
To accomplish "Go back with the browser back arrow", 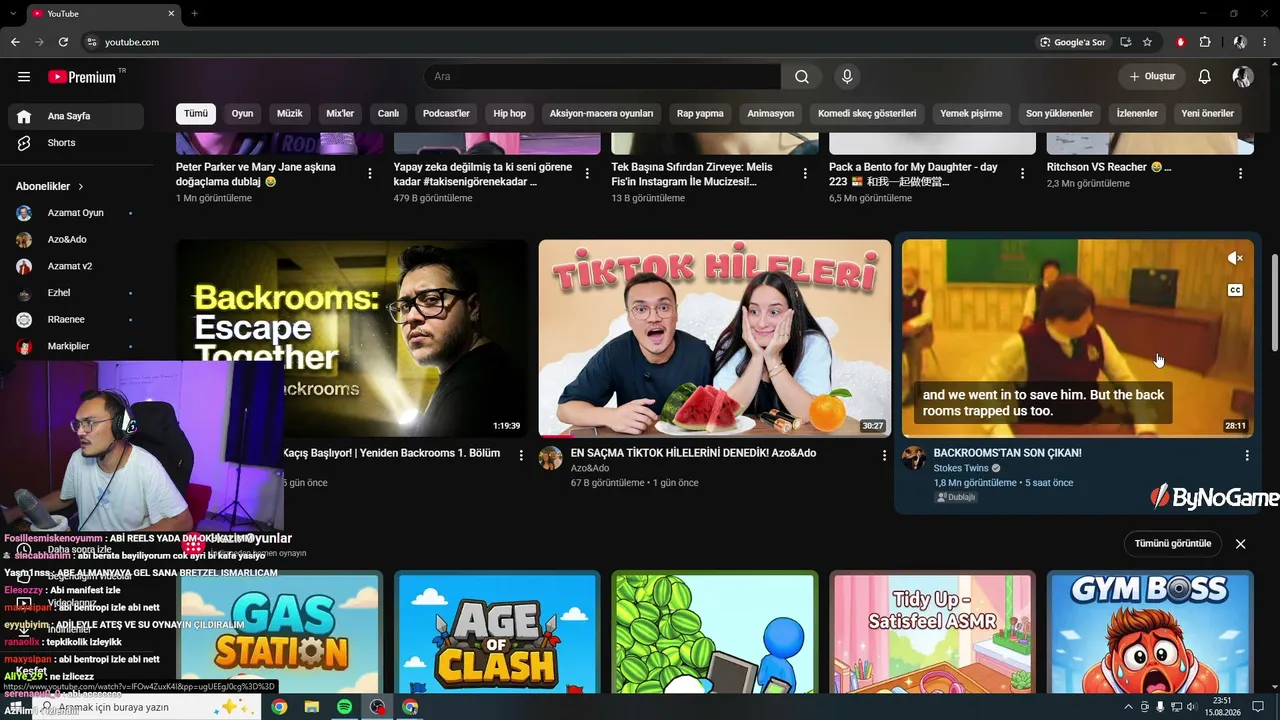I will [15, 42].
